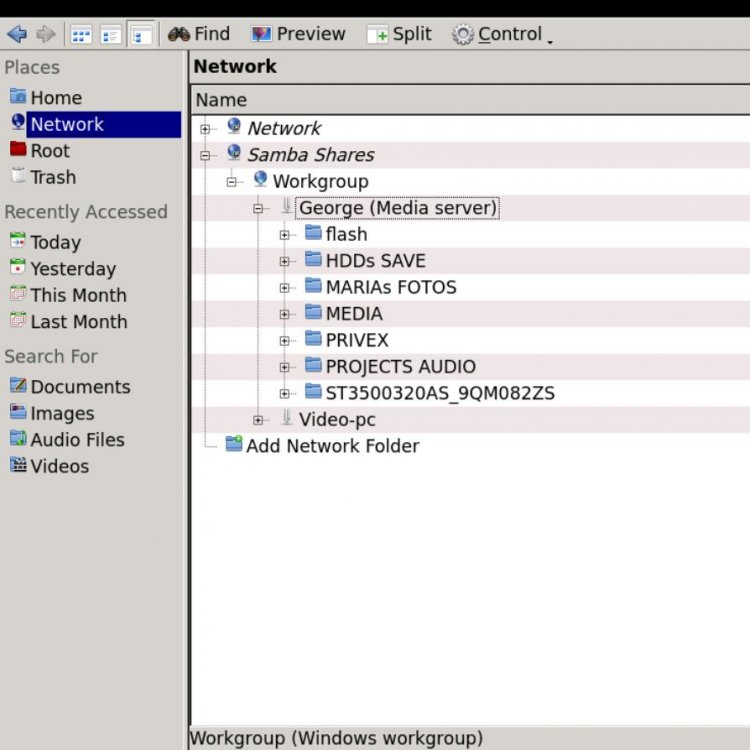The width and height of the screenshot is (750, 750).
Task: Collapse the Workgroup node
Action: [x=232, y=182]
